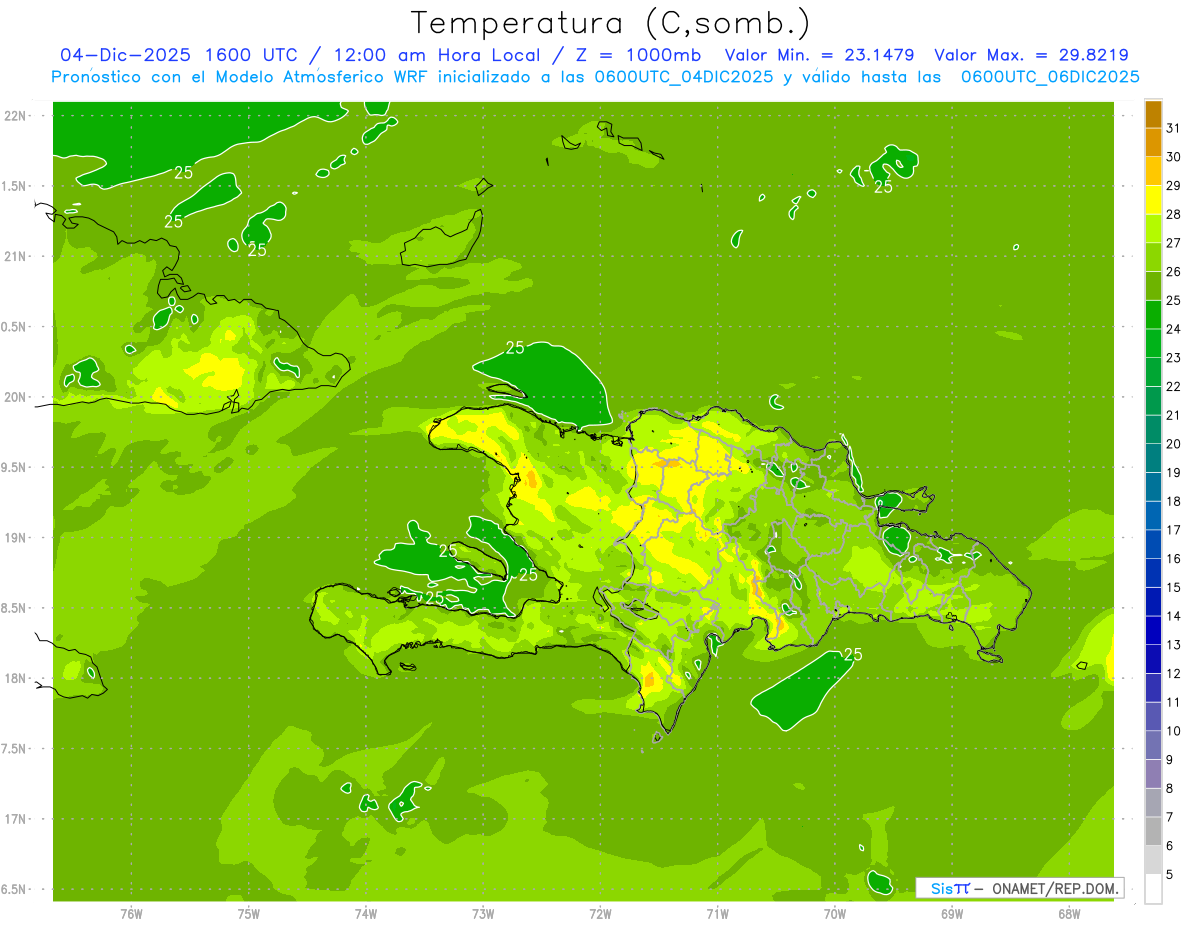This screenshot has width=1200, height=927.
Task: Click the legend value "27"
Action: tap(1174, 243)
